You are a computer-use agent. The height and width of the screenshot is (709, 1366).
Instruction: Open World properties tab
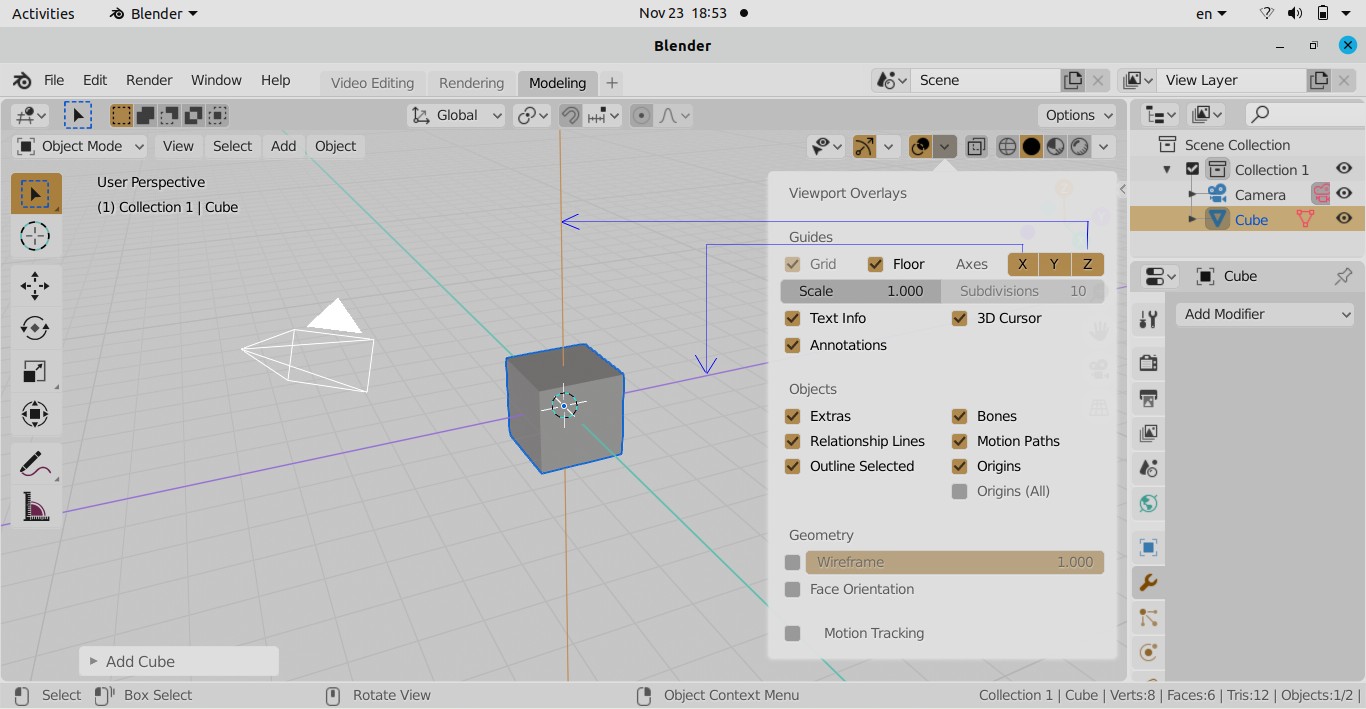coord(1148,504)
